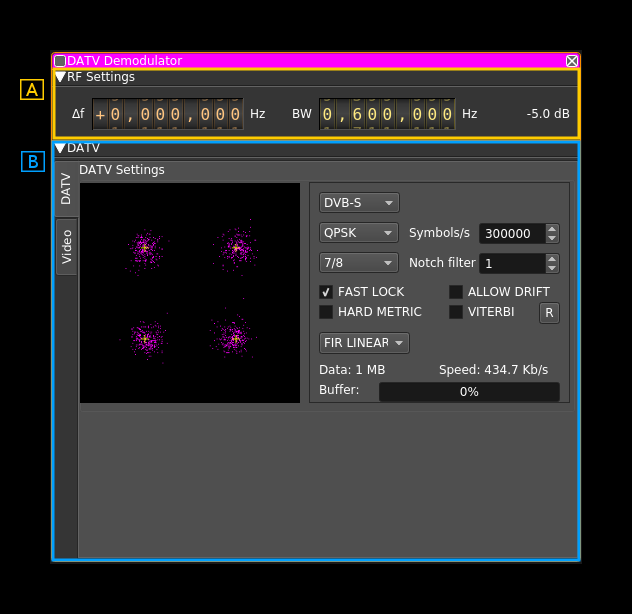The image size is (632, 614).
Task: Decrease Symbols/s with the down arrow
Action: tap(552, 238)
